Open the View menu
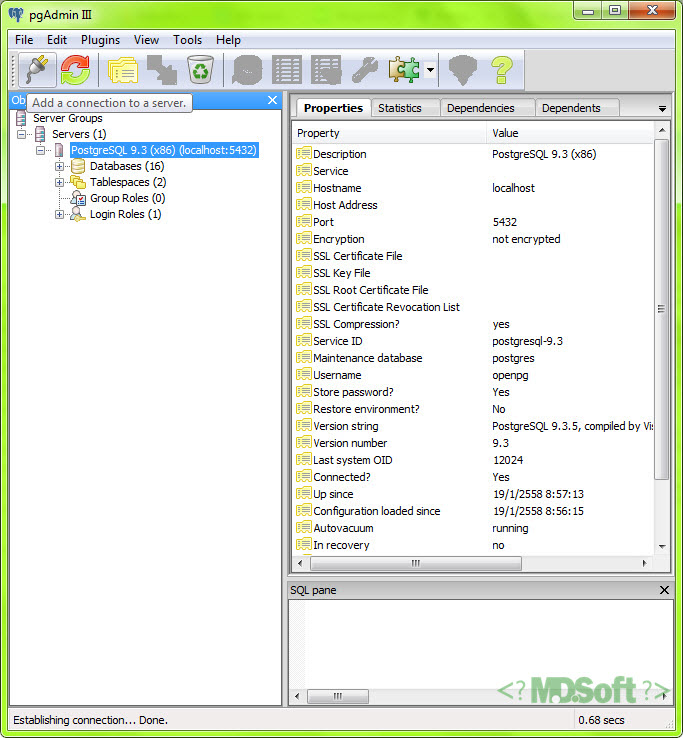The width and height of the screenshot is (683, 738). (x=146, y=40)
